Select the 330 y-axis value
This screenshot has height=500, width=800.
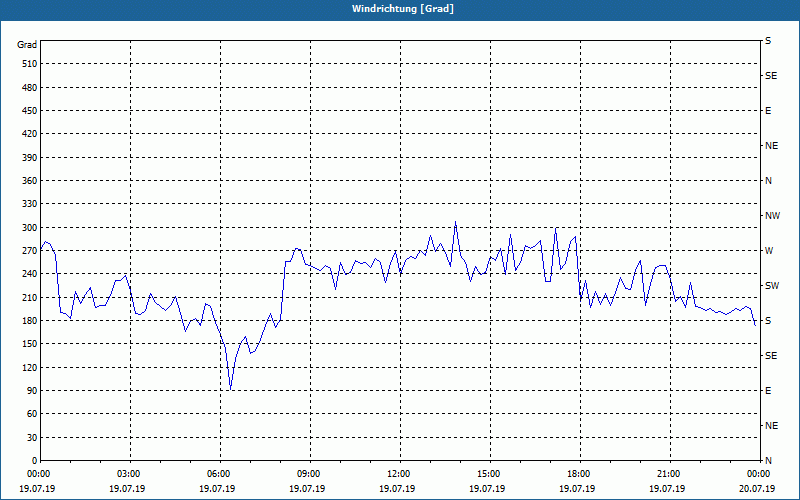tap(29, 204)
